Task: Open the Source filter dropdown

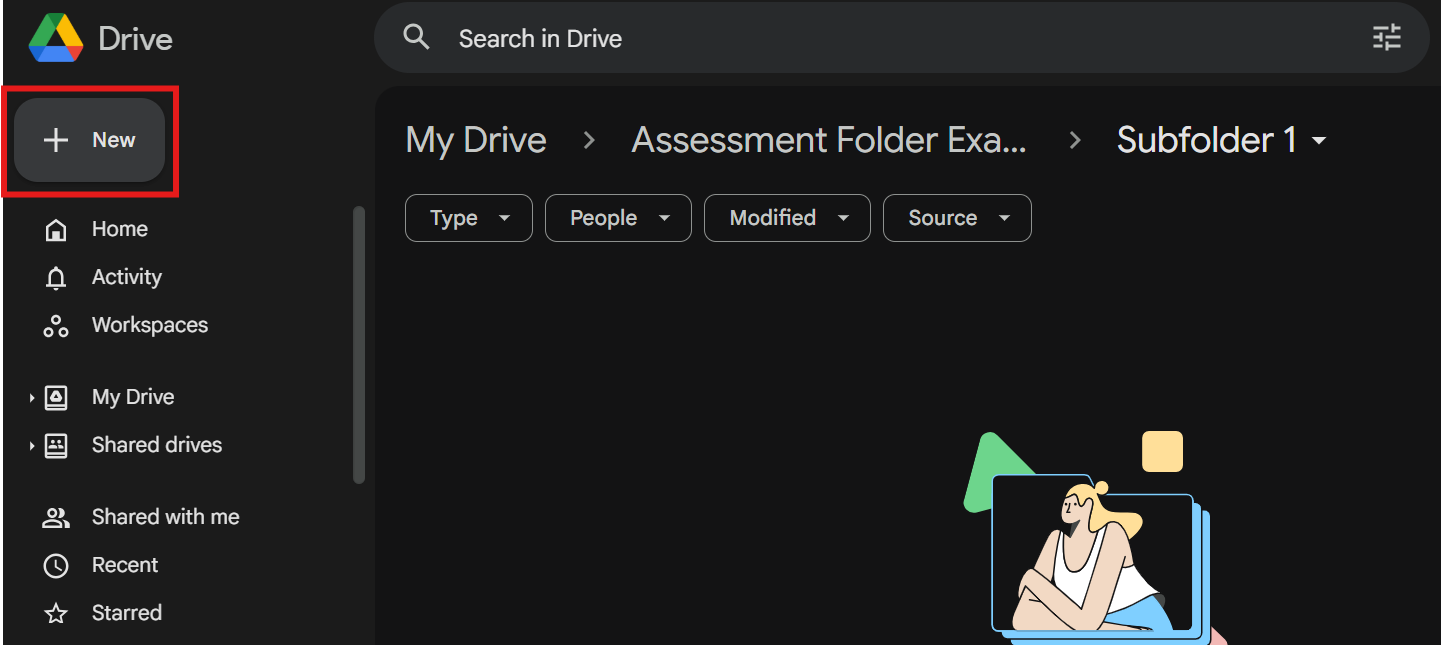Action: (956, 218)
